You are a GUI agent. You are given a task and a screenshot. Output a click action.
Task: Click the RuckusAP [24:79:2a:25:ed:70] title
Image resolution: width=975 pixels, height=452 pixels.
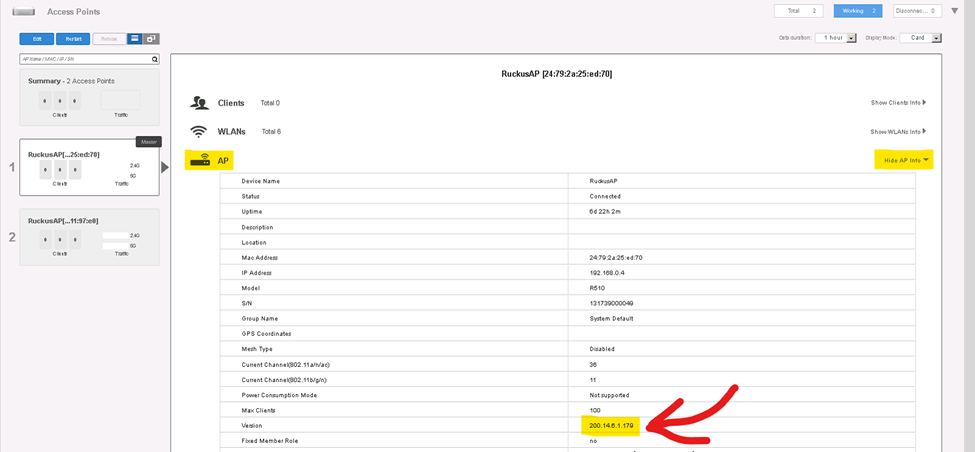pos(557,74)
